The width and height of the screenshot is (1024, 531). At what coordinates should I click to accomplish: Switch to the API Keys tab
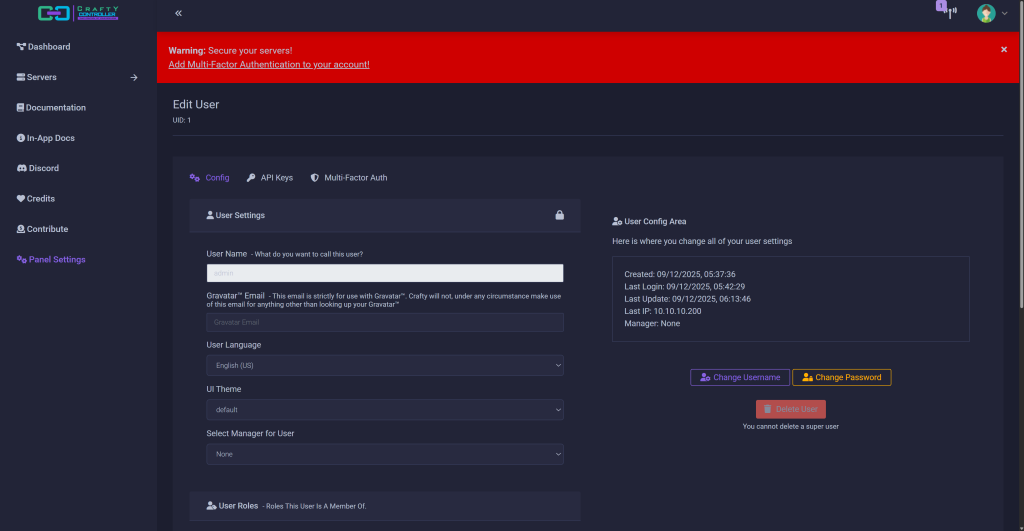click(270, 178)
